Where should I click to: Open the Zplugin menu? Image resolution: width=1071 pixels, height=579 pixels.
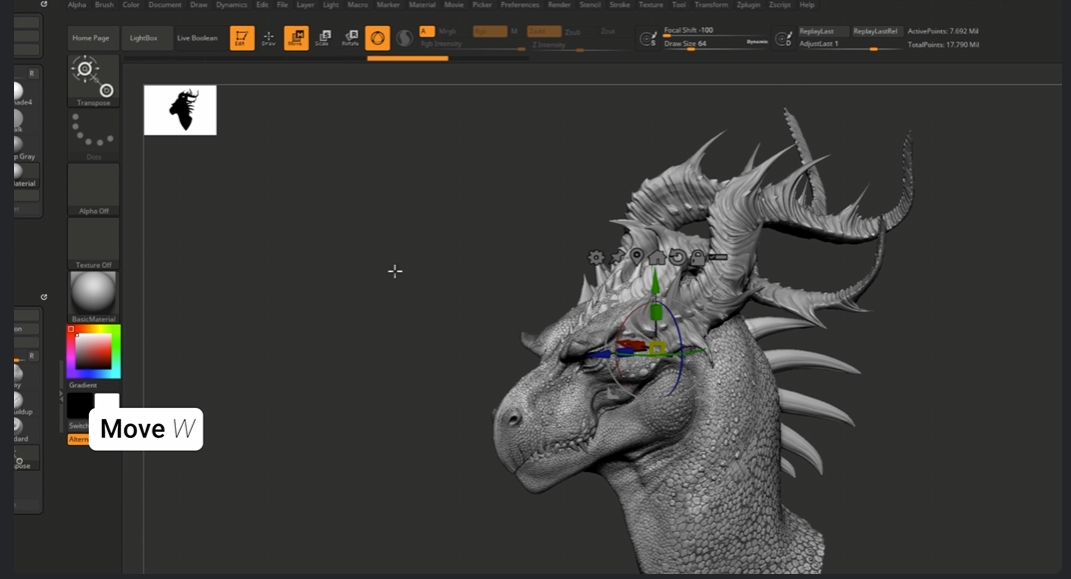[749, 5]
